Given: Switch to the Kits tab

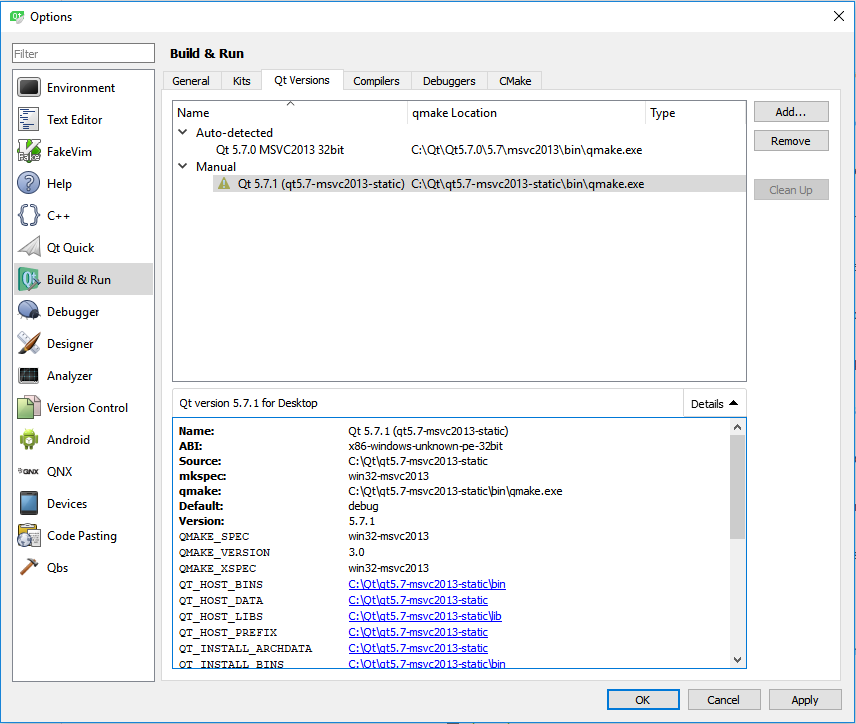Looking at the screenshot, I should coord(241,81).
